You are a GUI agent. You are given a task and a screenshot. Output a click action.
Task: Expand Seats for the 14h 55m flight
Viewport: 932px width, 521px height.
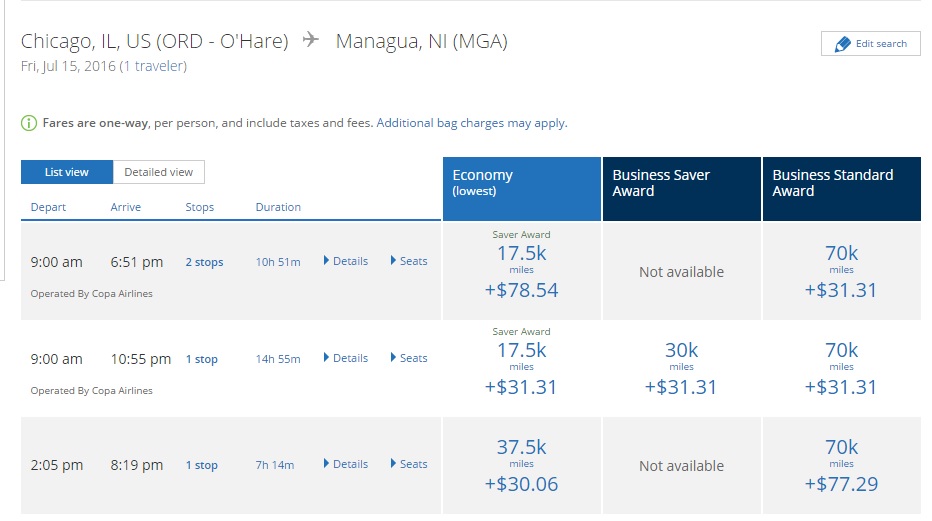pyautogui.click(x=409, y=358)
